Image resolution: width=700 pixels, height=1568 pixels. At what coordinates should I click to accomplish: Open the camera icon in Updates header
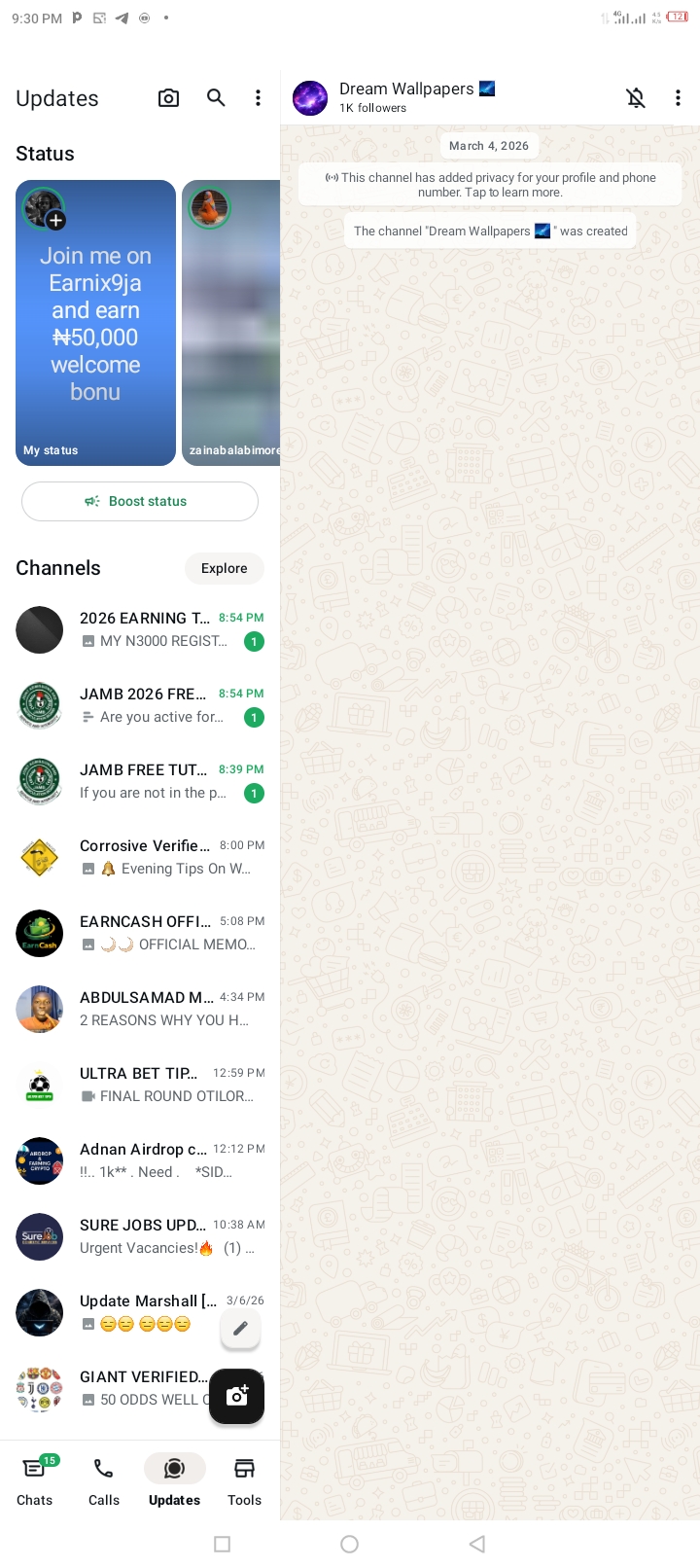[x=168, y=98]
